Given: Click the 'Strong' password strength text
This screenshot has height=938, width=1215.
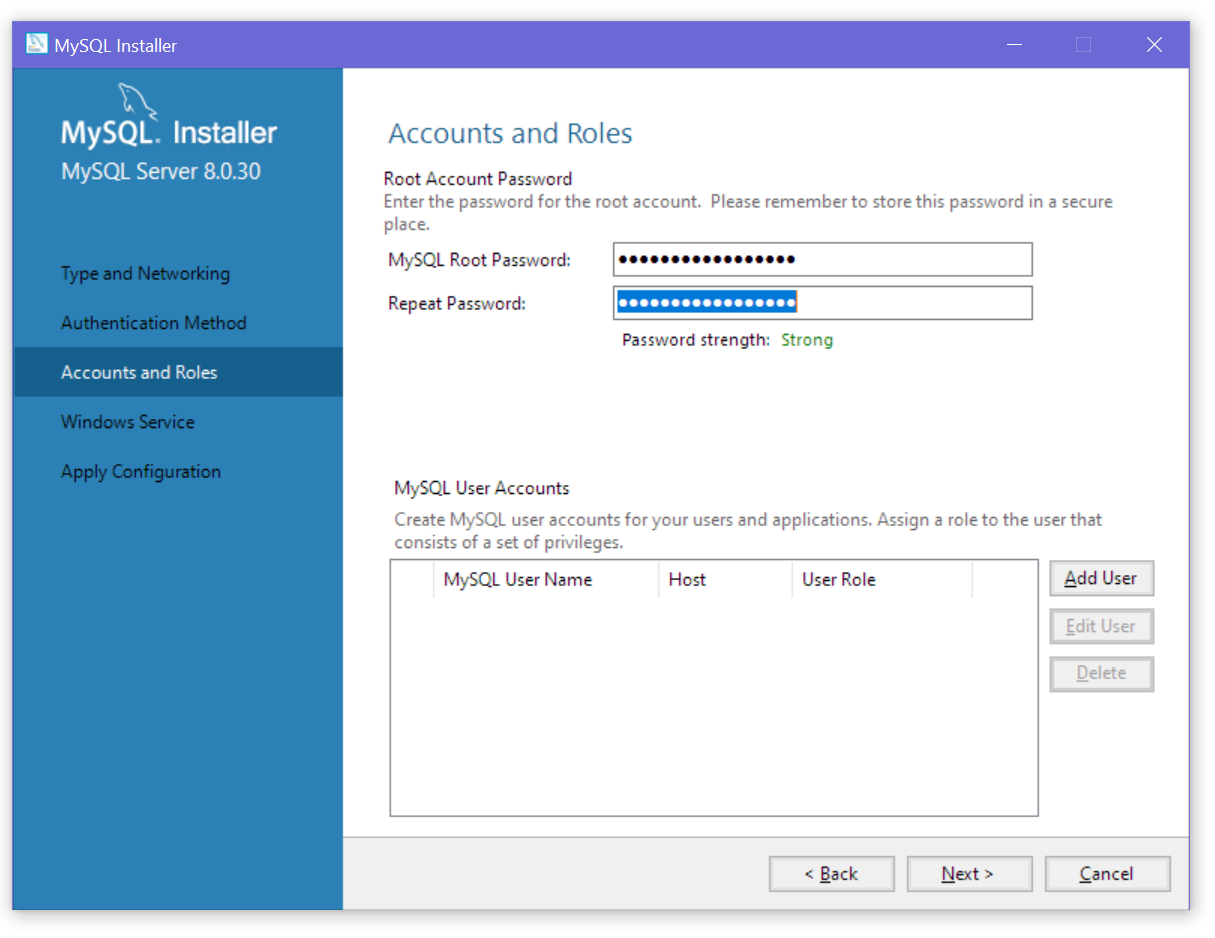Looking at the screenshot, I should (x=807, y=340).
